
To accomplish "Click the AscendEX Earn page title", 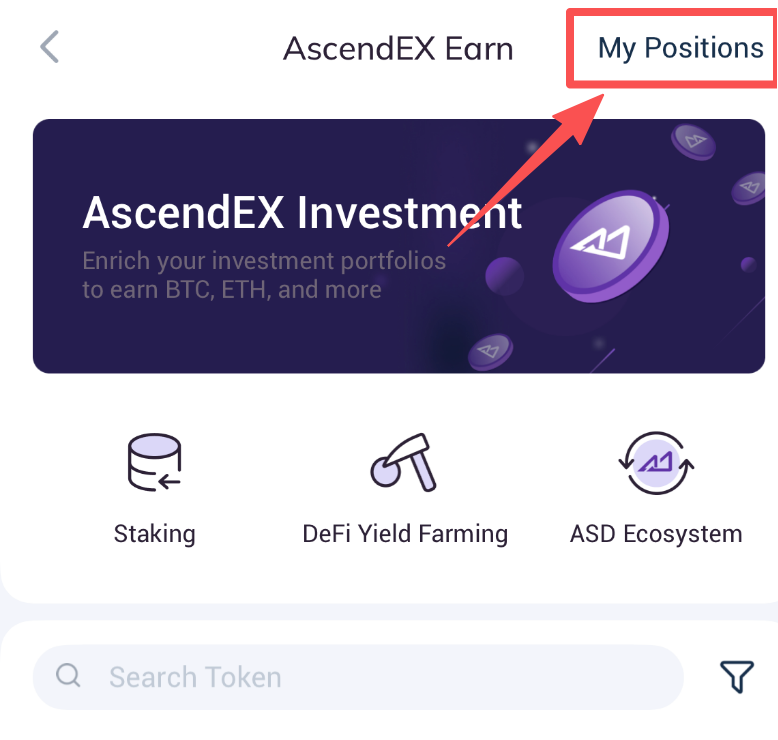I will coord(398,48).
